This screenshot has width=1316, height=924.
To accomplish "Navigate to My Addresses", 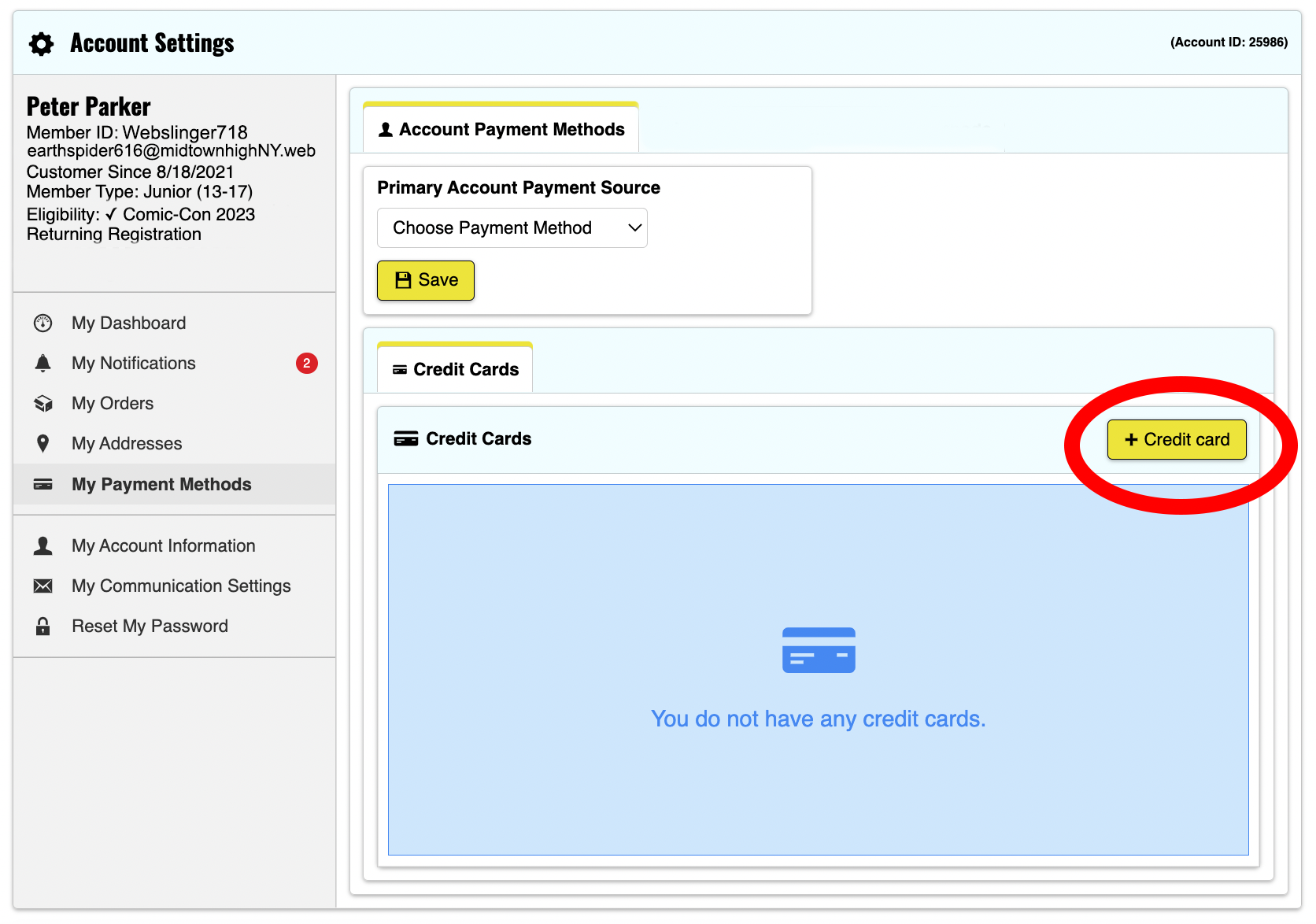I will (x=127, y=444).
